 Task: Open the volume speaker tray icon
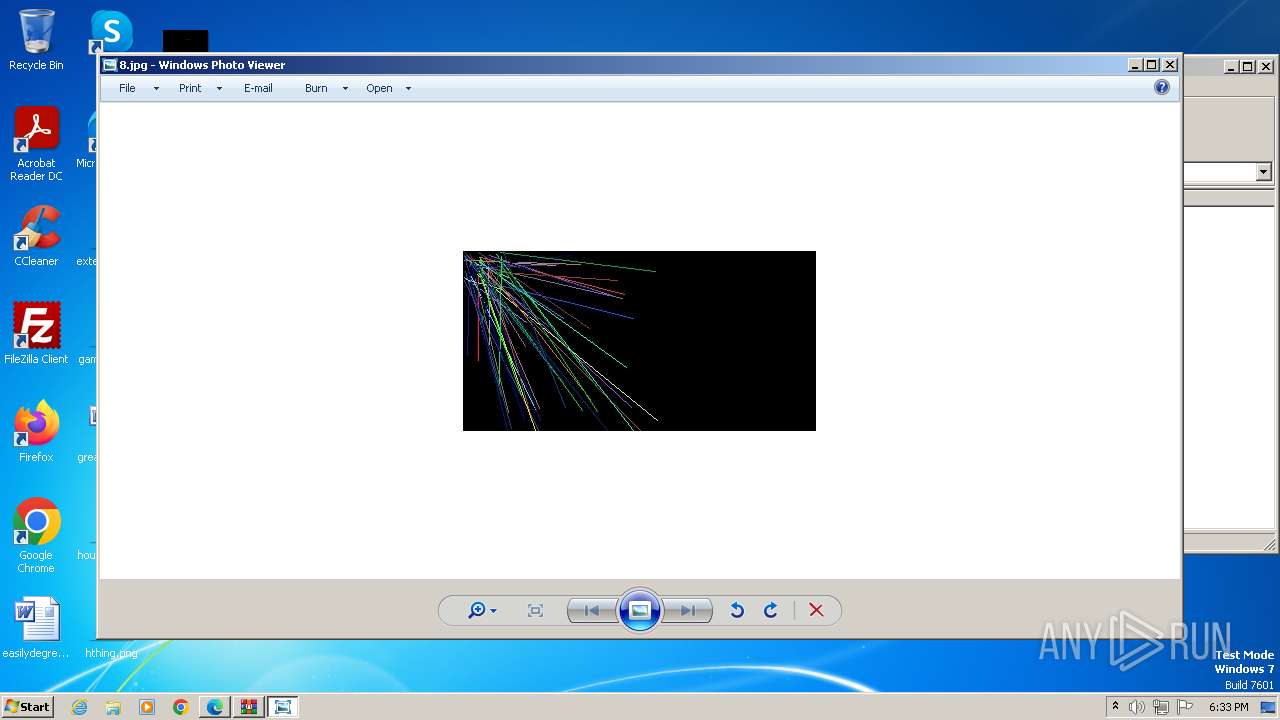point(1137,707)
